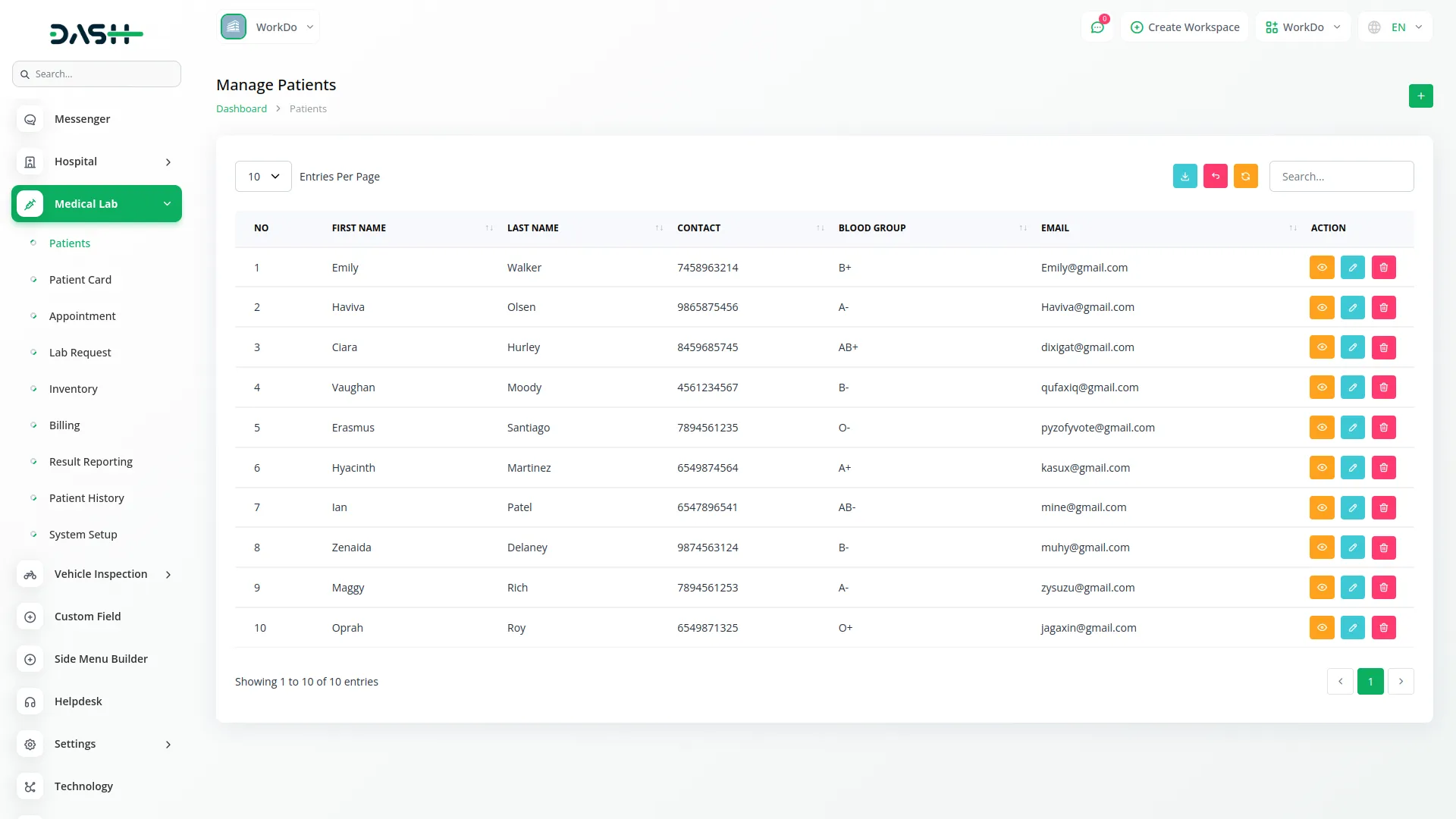The image size is (1456, 819).
Task: View Zenaida Delaney's details via eye icon
Action: click(x=1321, y=548)
